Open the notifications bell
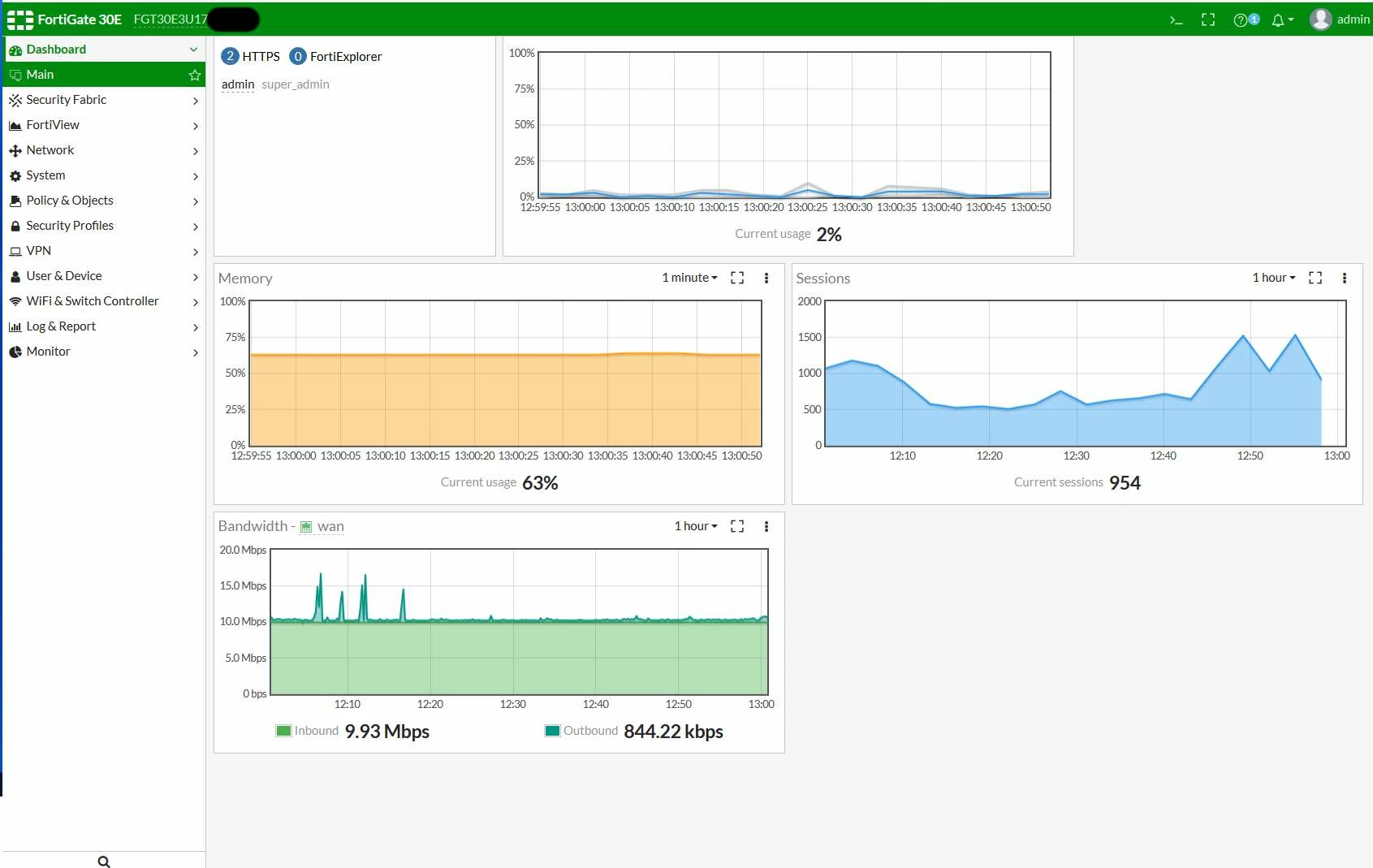The image size is (1373, 868). 1282,20
